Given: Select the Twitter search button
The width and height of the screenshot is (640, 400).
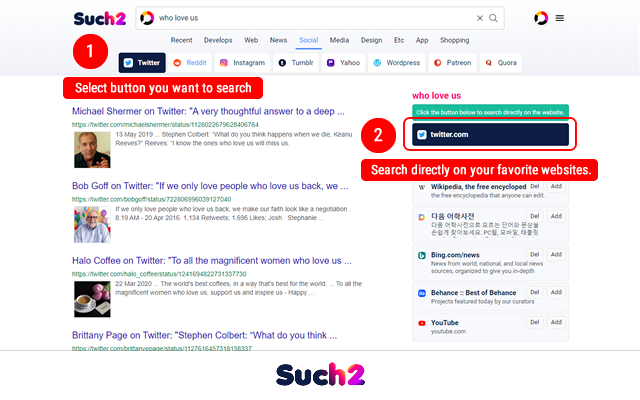Looking at the screenshot, I should pos(142,62).
